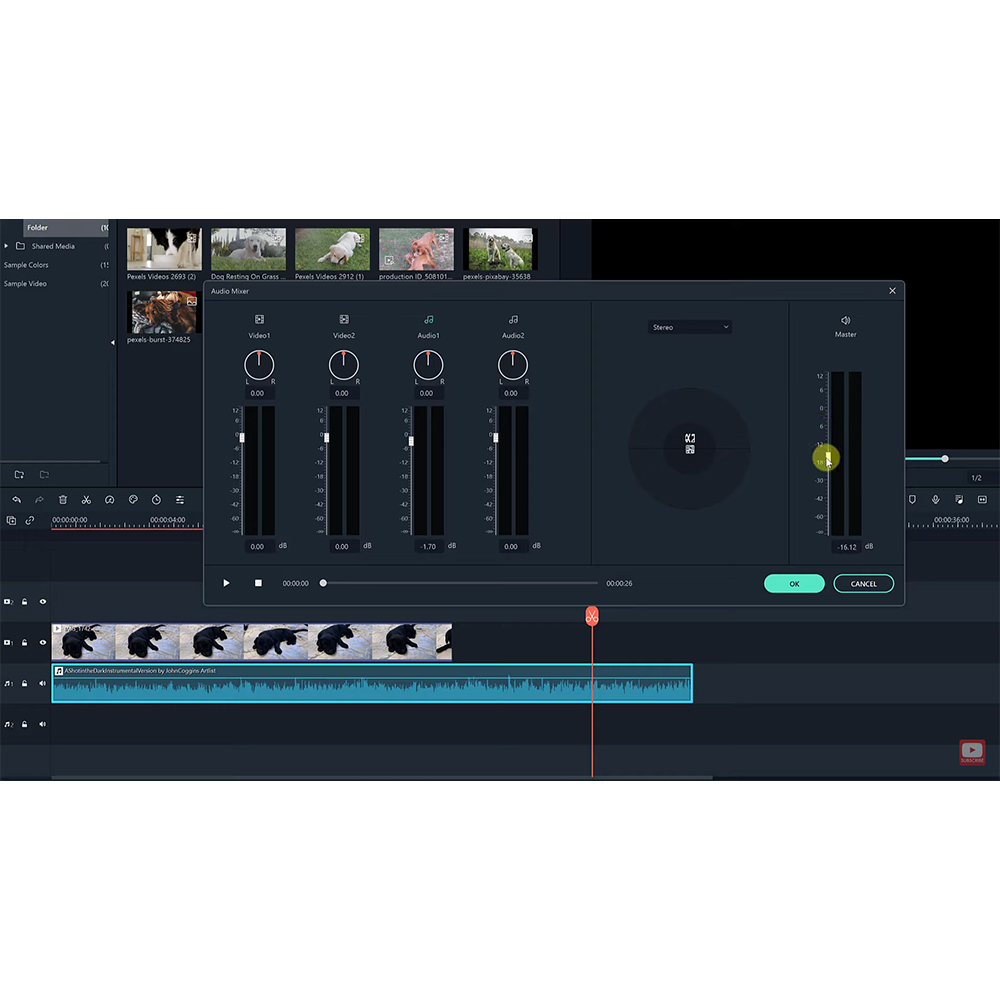Screen dimensions: 1000x1000
Task: Click the Master volume fader handle
Action: tap(828, 457)
